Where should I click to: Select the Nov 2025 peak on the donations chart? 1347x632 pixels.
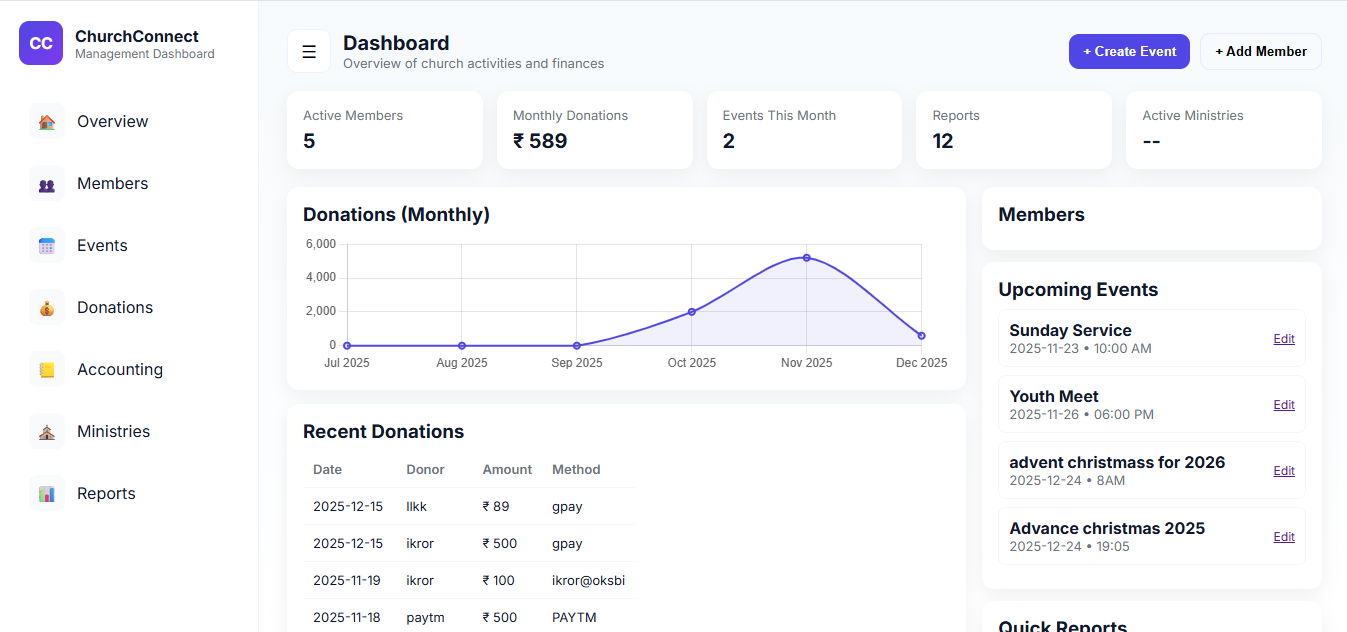pyautogui.click(x=806, y=257)
